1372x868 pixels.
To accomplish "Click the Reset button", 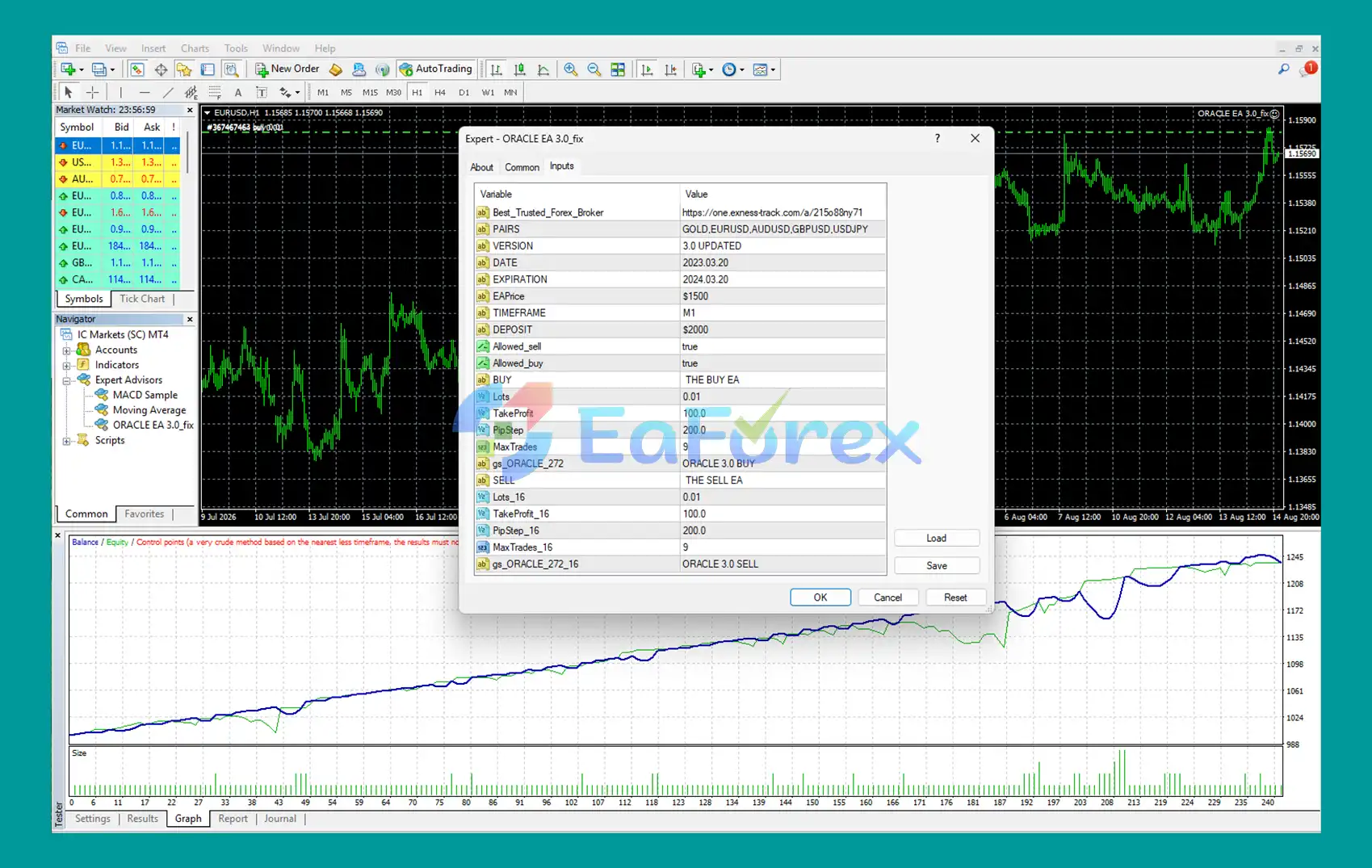I will (x=955, y=598).
